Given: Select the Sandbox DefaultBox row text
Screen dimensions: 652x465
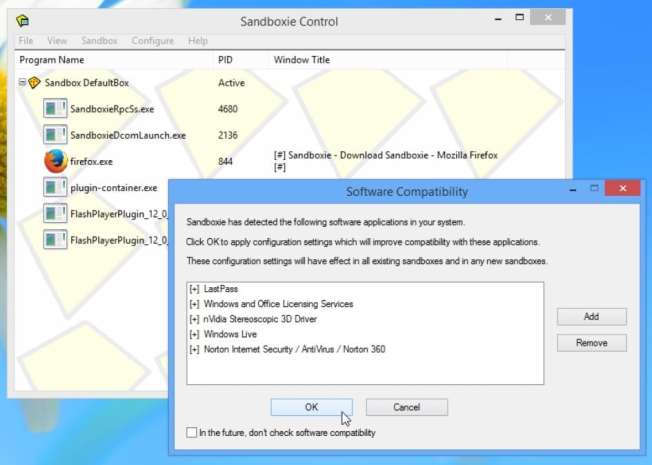Looking at the screenshot, I should [87, 83].
